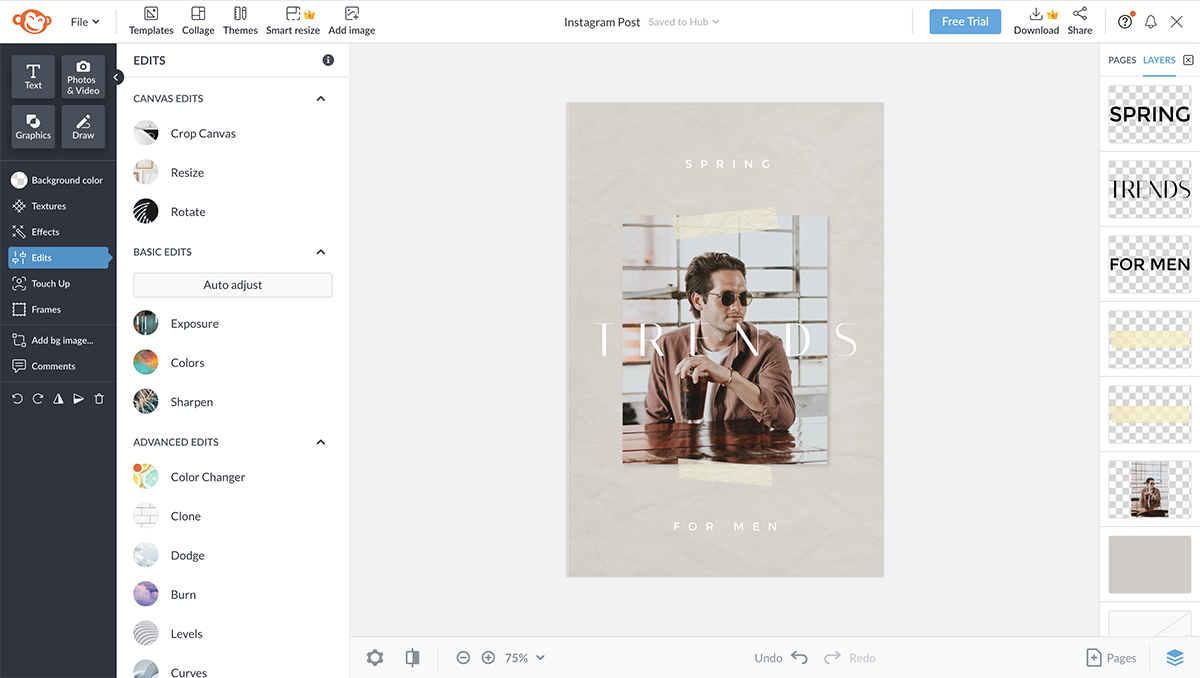Click the Free Trial button
The width and height of the screenshot is (1200, 678).
[x=964, y=20]
